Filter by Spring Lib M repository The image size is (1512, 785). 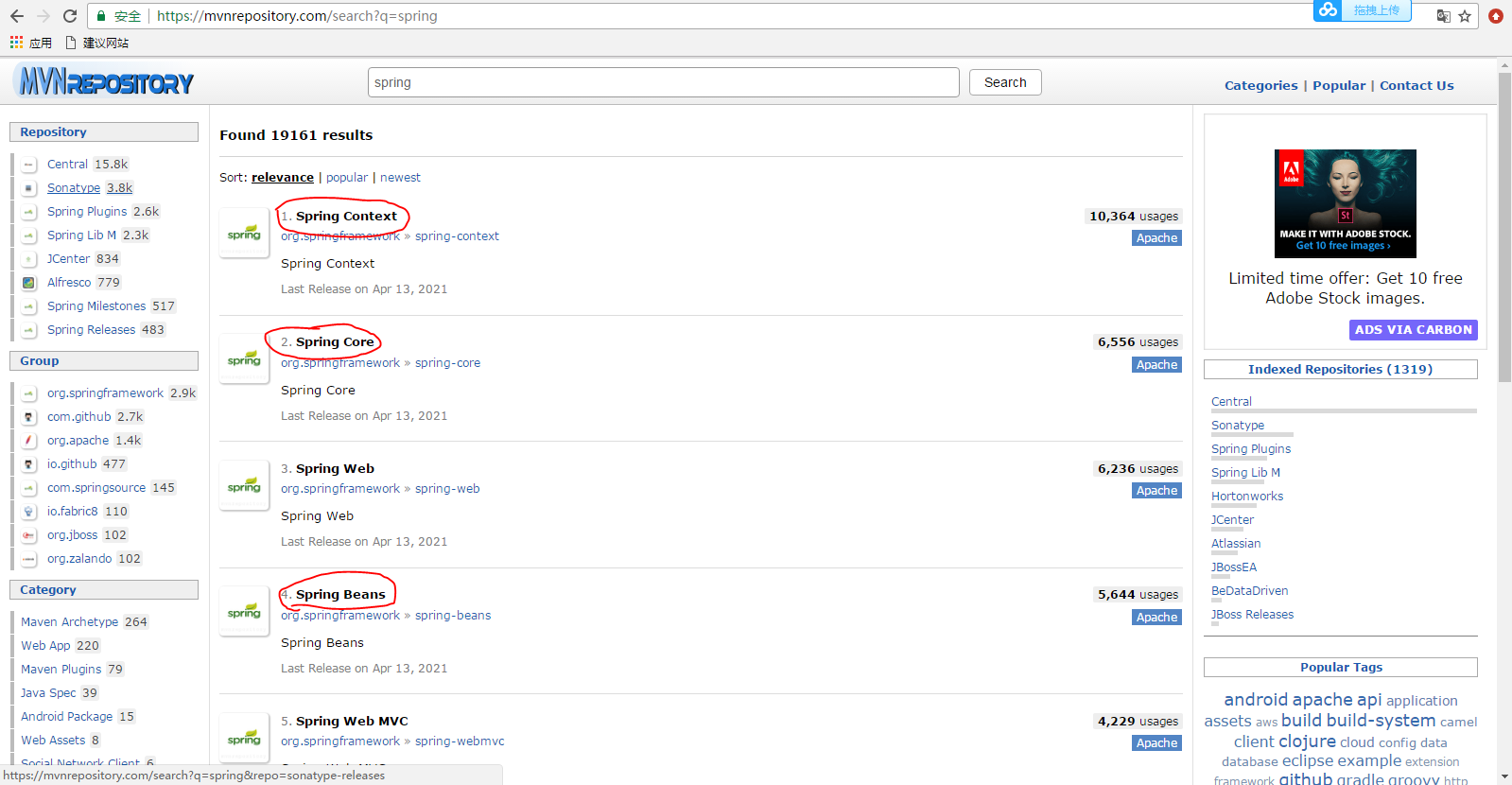click(82, 235)
